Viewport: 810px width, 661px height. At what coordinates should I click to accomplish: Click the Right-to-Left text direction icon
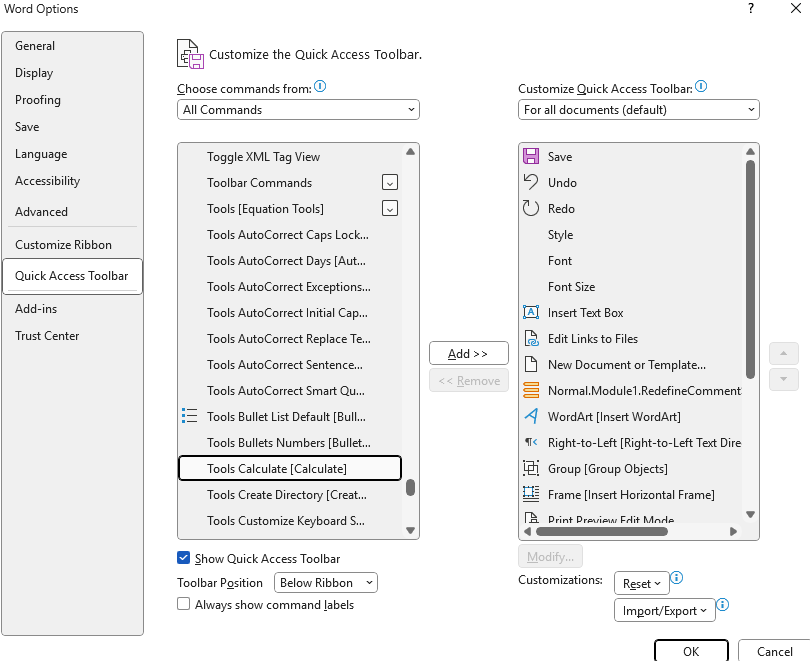pyautogui.click(x=531, y=442)
